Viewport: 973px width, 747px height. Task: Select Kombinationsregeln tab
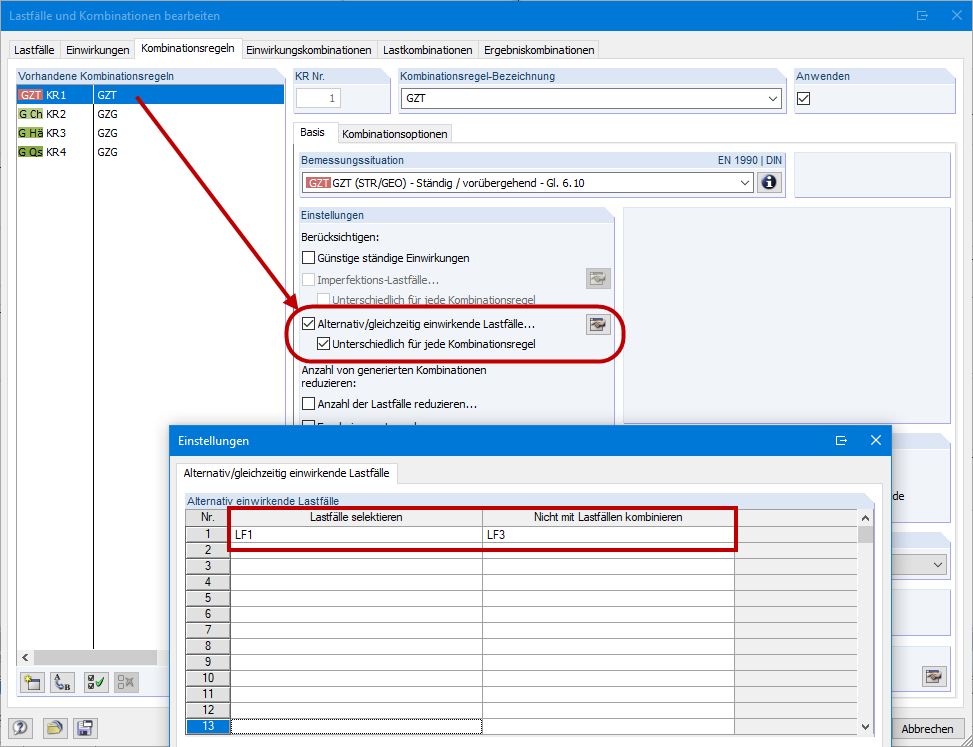tap(188, 48)
